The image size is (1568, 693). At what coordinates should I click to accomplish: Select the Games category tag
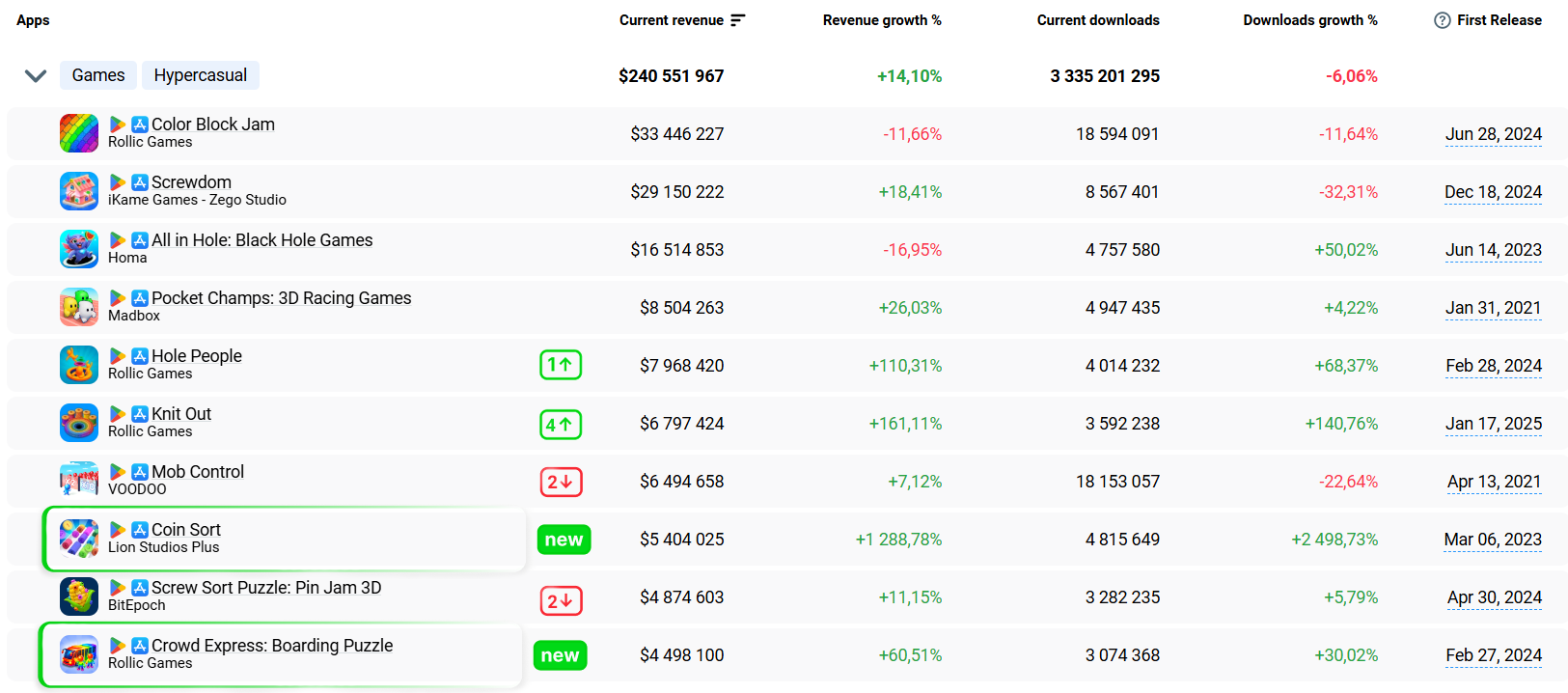click(x=98, y=75)
